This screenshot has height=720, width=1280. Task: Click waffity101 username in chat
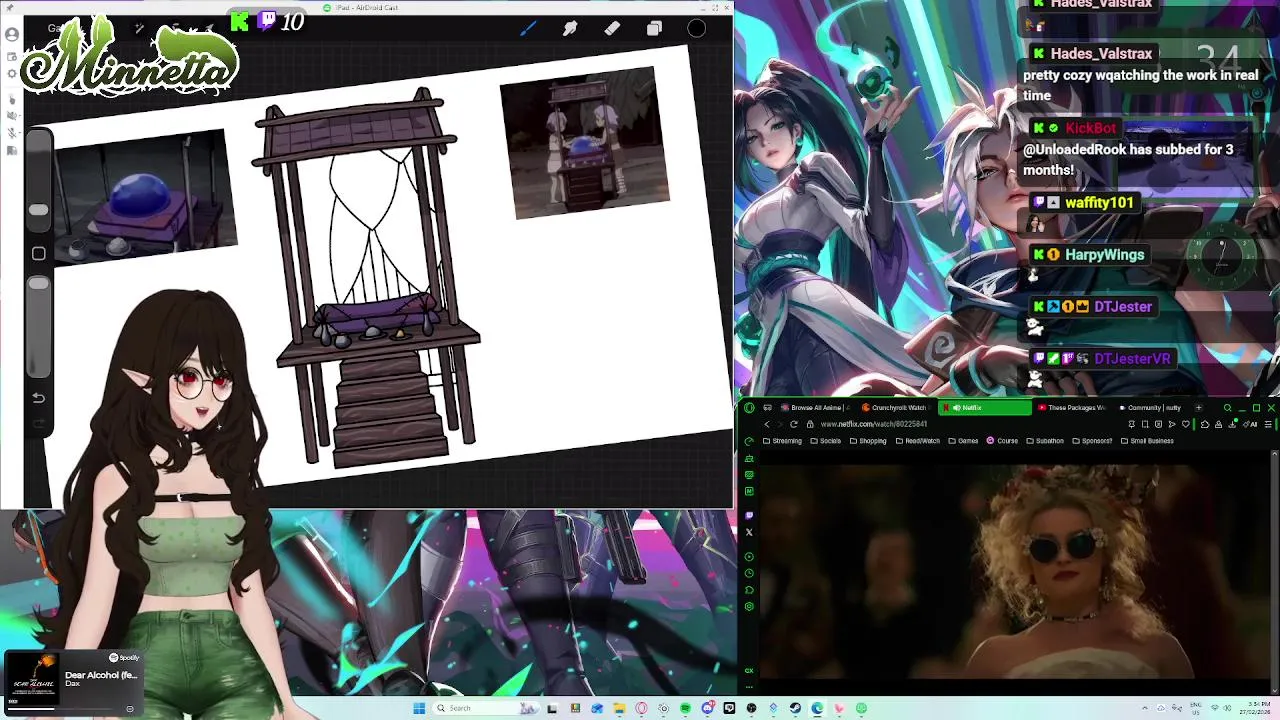pyautogui.click(x=1099, y=202)
